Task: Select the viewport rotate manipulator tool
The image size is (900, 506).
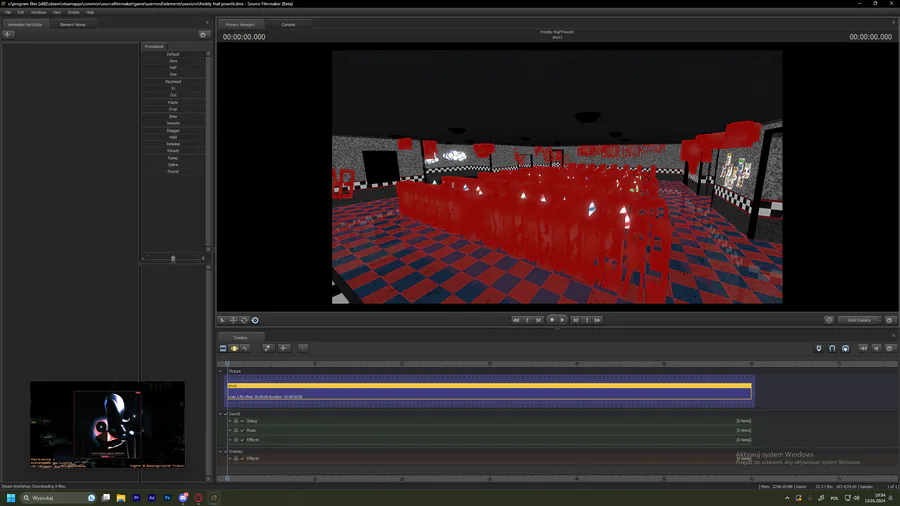Action: tap(244, 320)
